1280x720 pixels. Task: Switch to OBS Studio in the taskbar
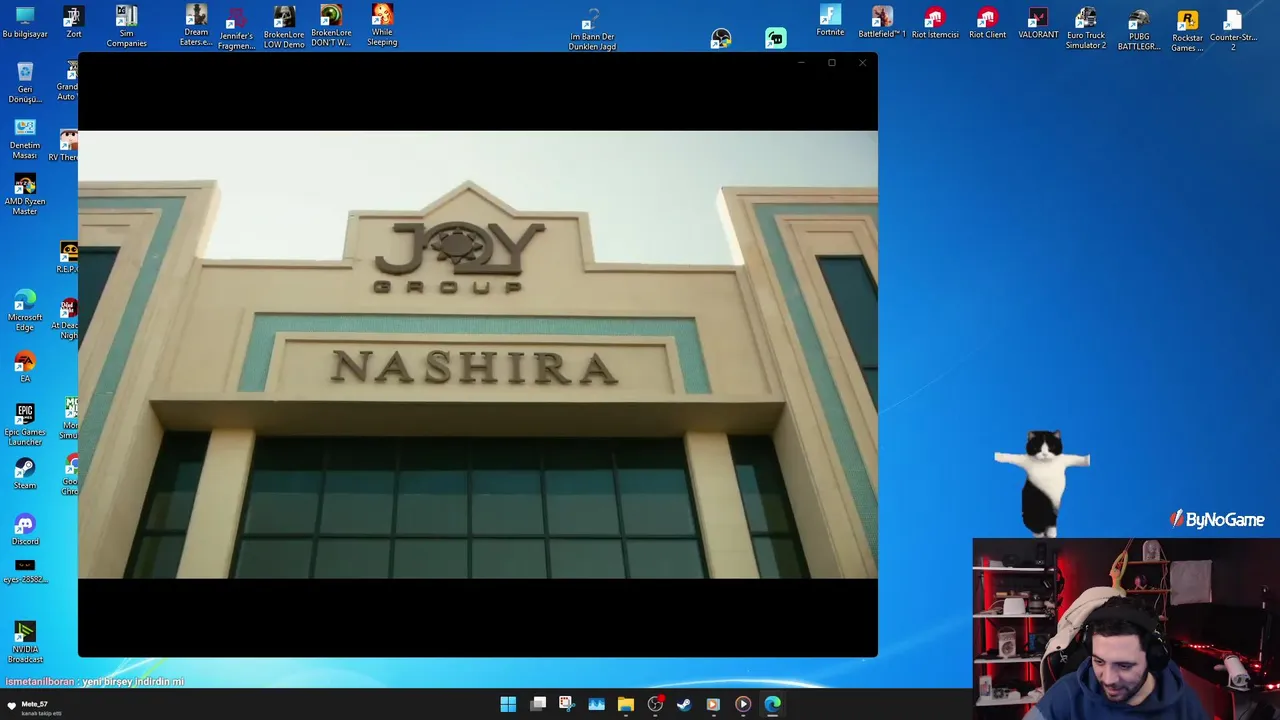(655, 704)
